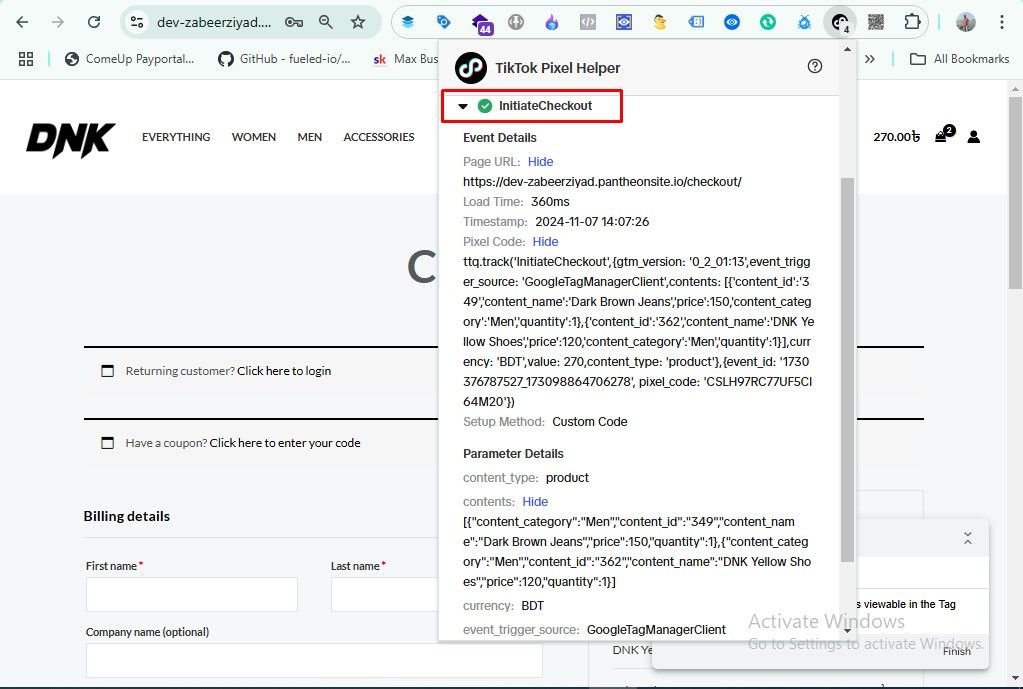Hide the Pixel Code section
The width and height of the screenshot is (1023, 689).
[x=545, y=242]
